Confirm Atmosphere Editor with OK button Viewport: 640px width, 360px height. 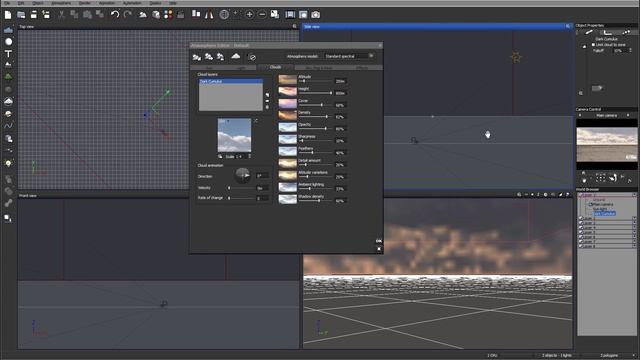pyautogui.click(x=378, y=241)
